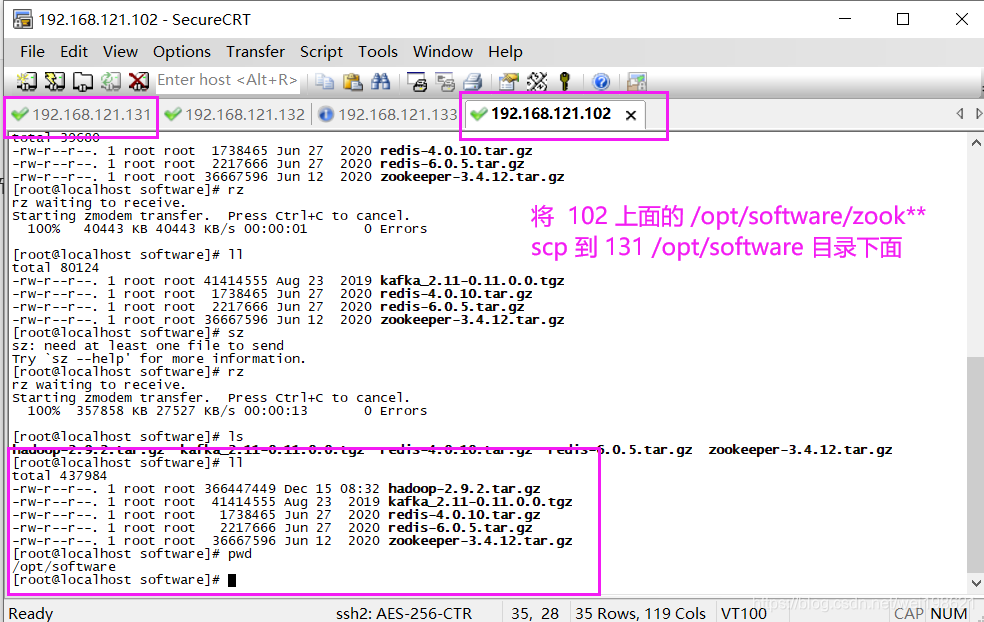
Task: Switch to the 192.168.121.131 session tab
Action: pyautogui.click(x=82, y=114)
